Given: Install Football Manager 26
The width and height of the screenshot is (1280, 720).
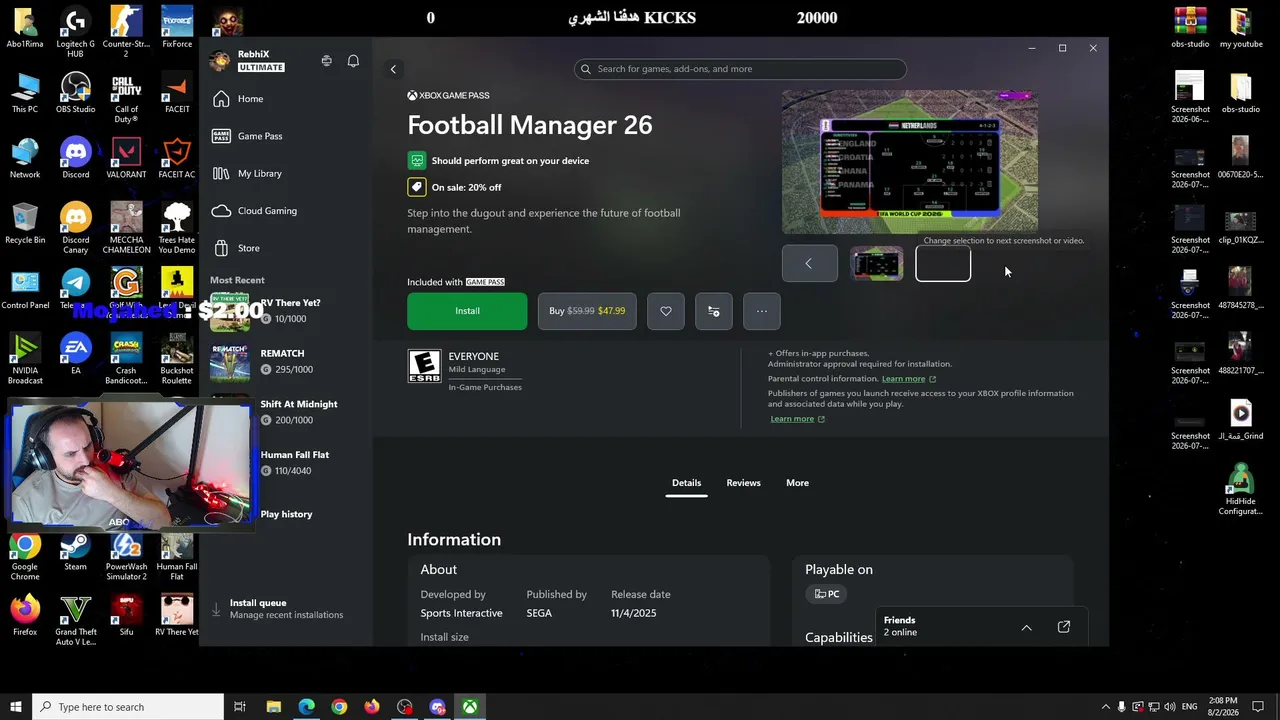Looking at the screenshot, I should [467, 311].
